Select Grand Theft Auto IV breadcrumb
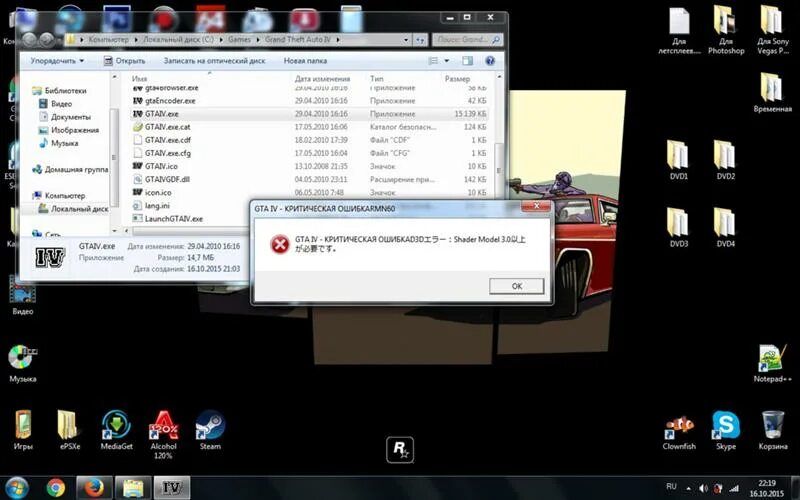Screen dimensions: 800x500 coord(298,39)
